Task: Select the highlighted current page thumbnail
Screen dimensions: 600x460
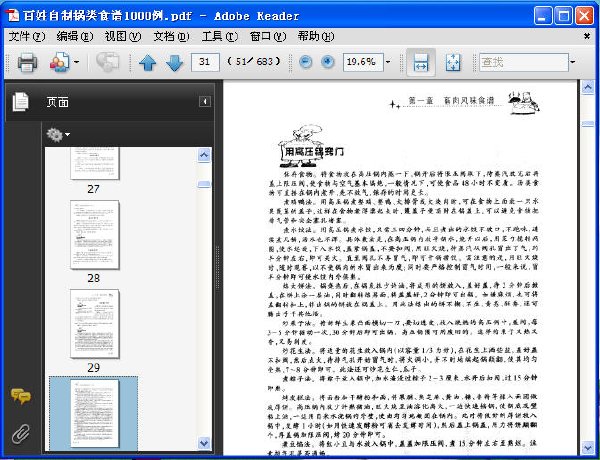Action: (x=94, y=413)
